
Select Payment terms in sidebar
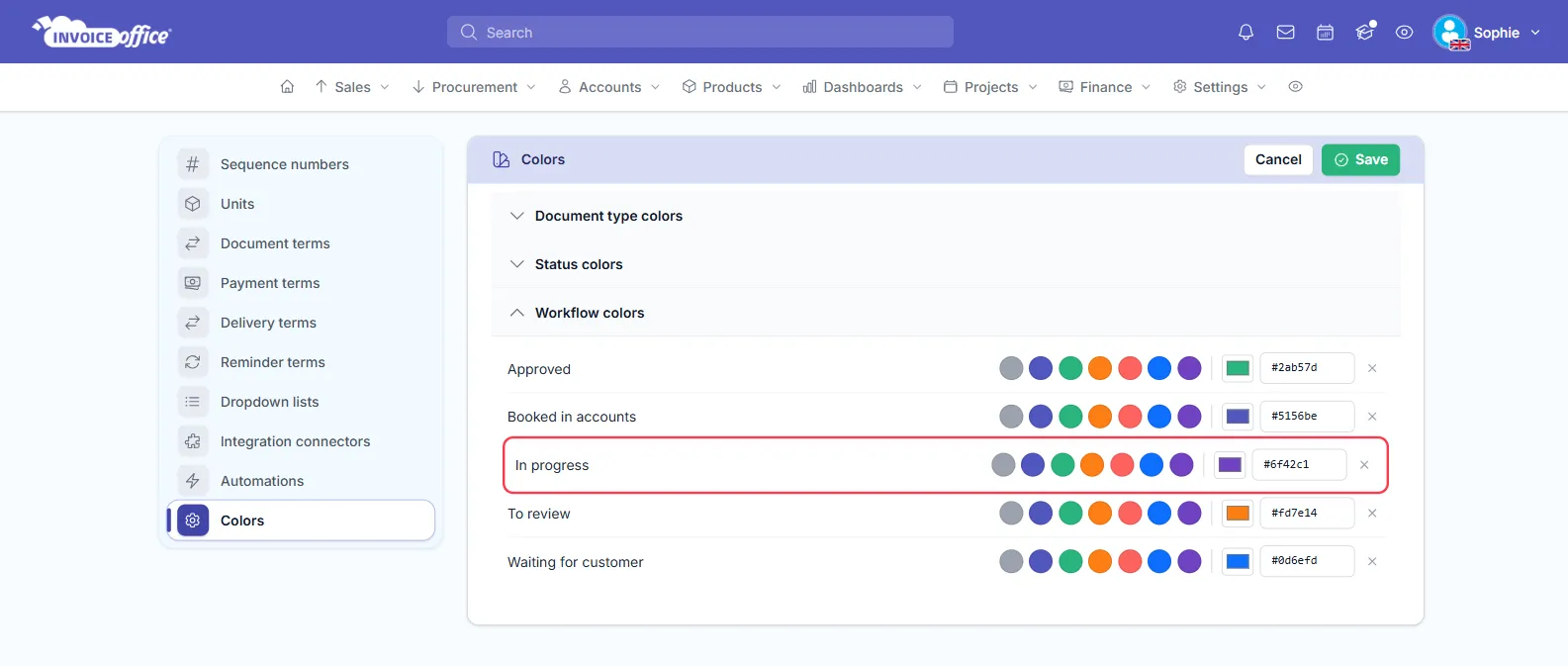(302, 283)
